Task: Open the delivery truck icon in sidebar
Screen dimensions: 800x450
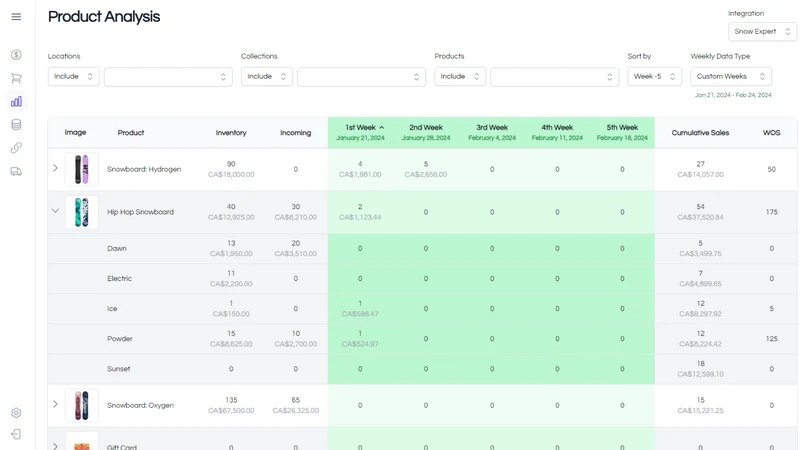Action: [16, 171]
